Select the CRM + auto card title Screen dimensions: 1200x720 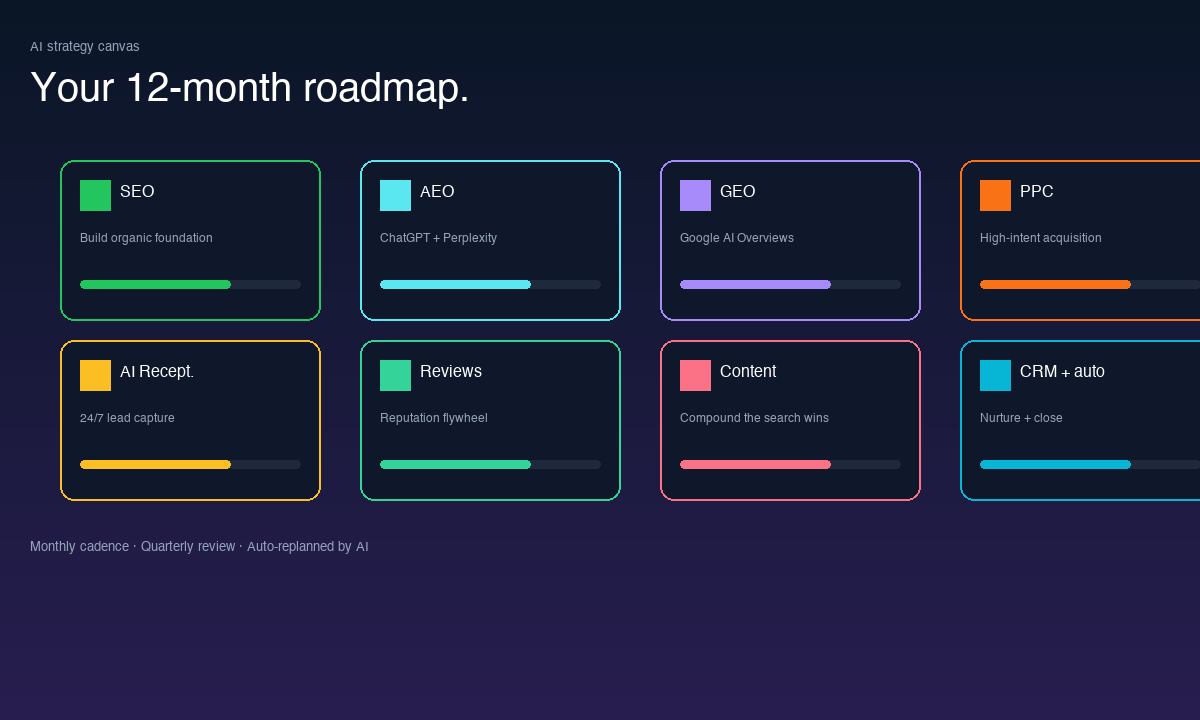[x=1062, y=371]
